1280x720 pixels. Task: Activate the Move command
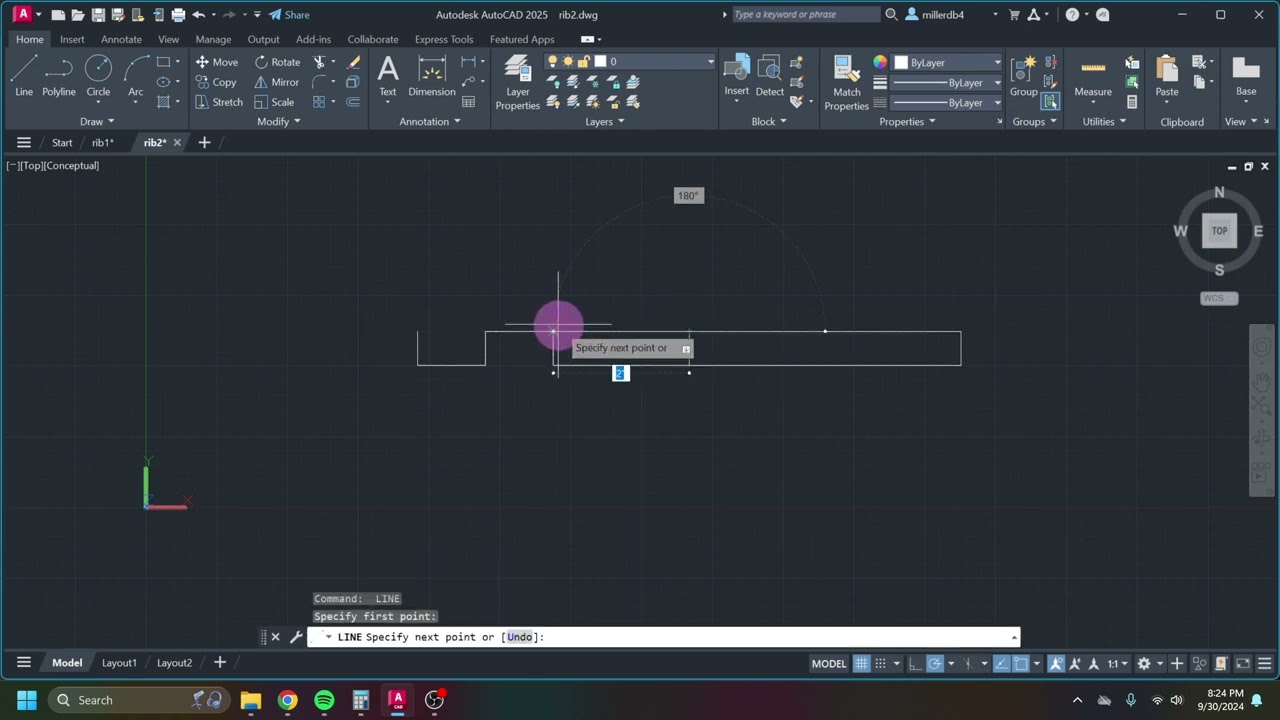[x=217, y=62]
